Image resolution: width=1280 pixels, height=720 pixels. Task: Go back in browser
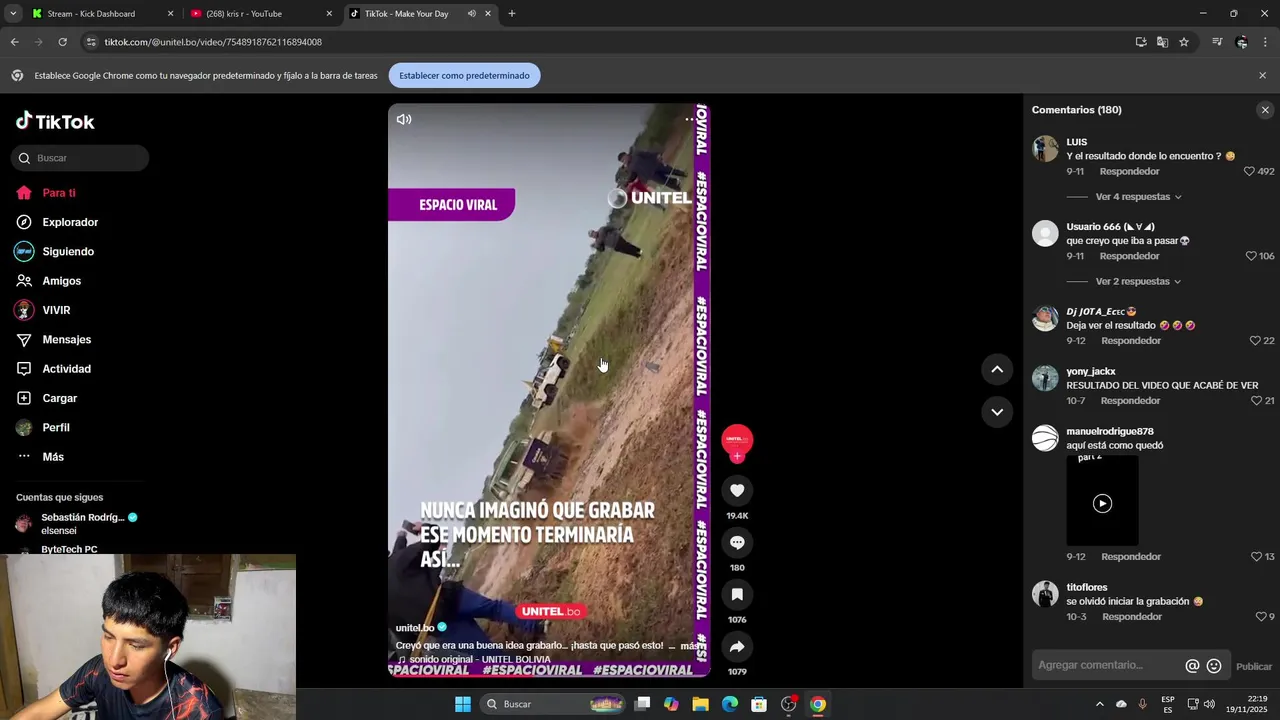click(14, 42)
